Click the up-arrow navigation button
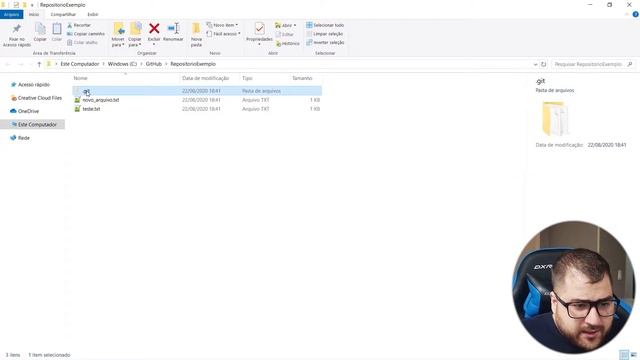Screen dimensions: 640x360 click(39, 64)
